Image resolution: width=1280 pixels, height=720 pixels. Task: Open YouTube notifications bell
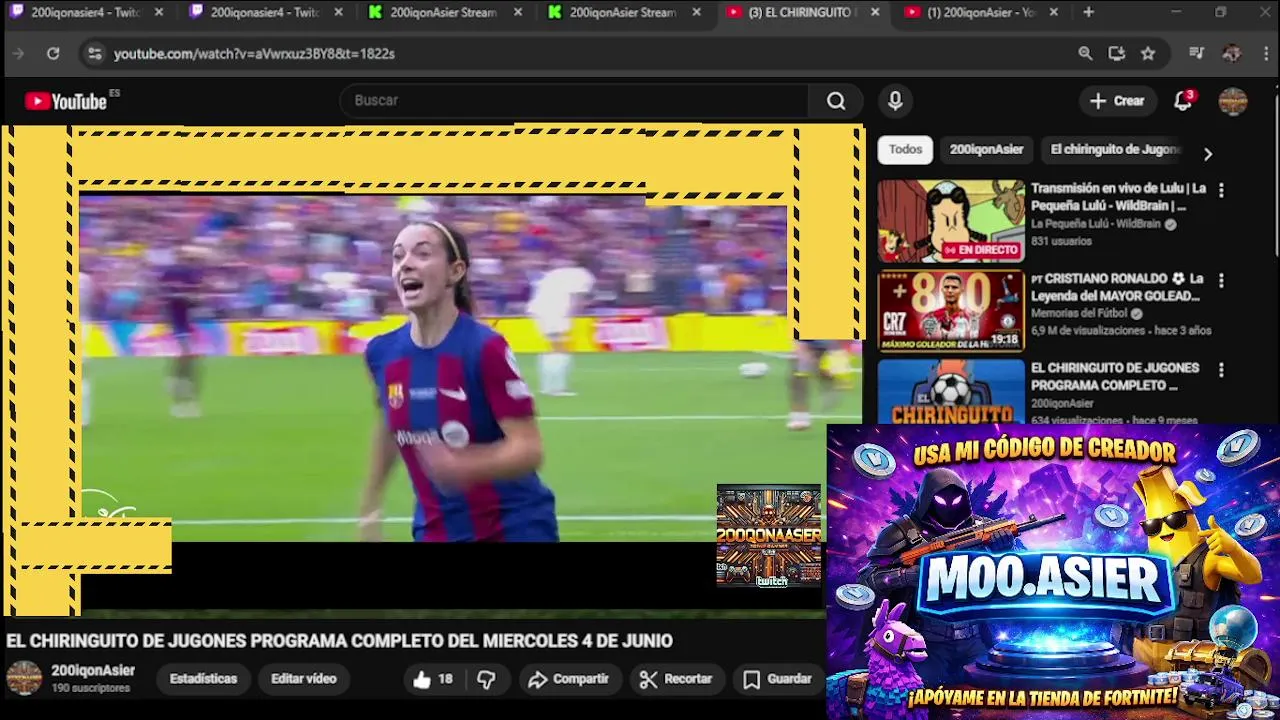pyautogui.click(x=1183, y=100)
